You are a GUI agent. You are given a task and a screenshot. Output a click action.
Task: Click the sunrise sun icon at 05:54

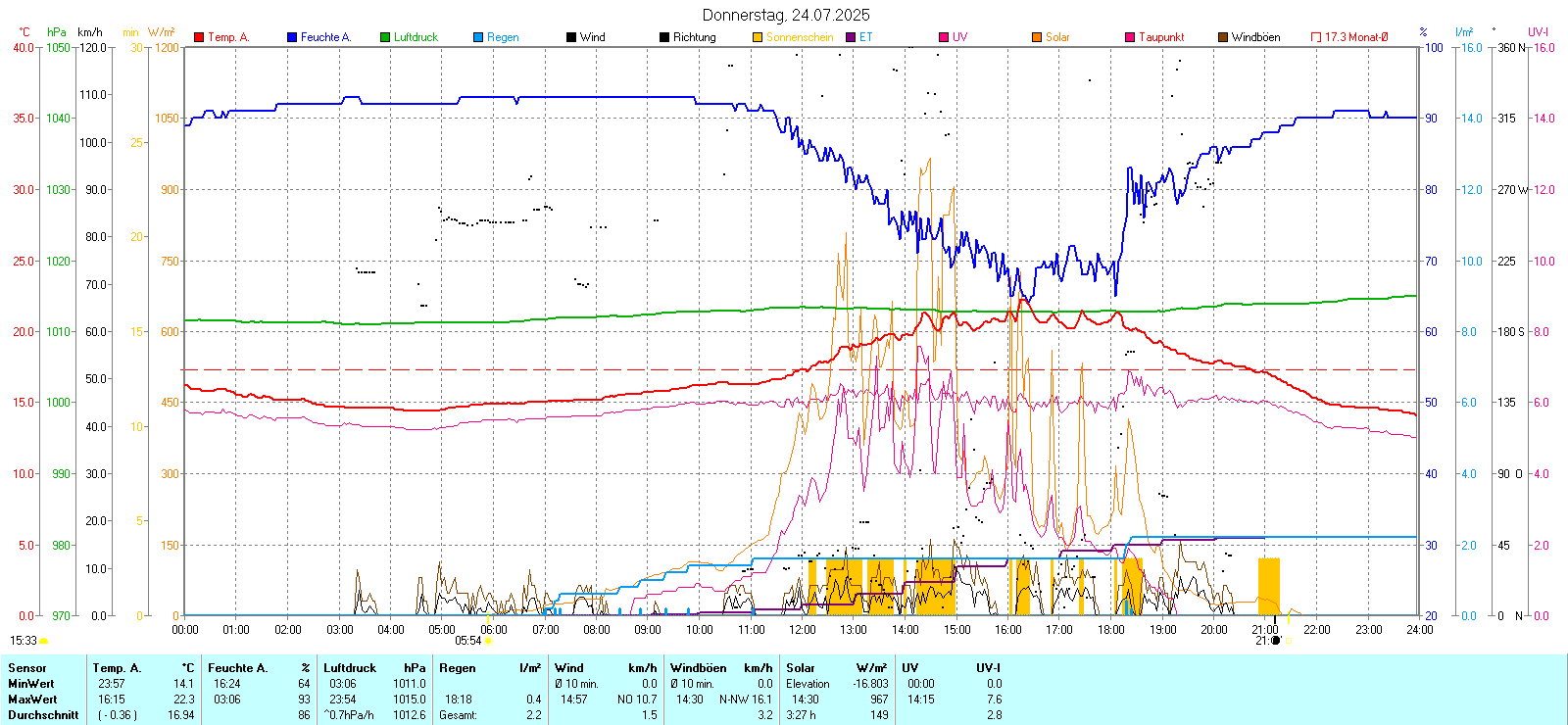[x=488, y=641]
